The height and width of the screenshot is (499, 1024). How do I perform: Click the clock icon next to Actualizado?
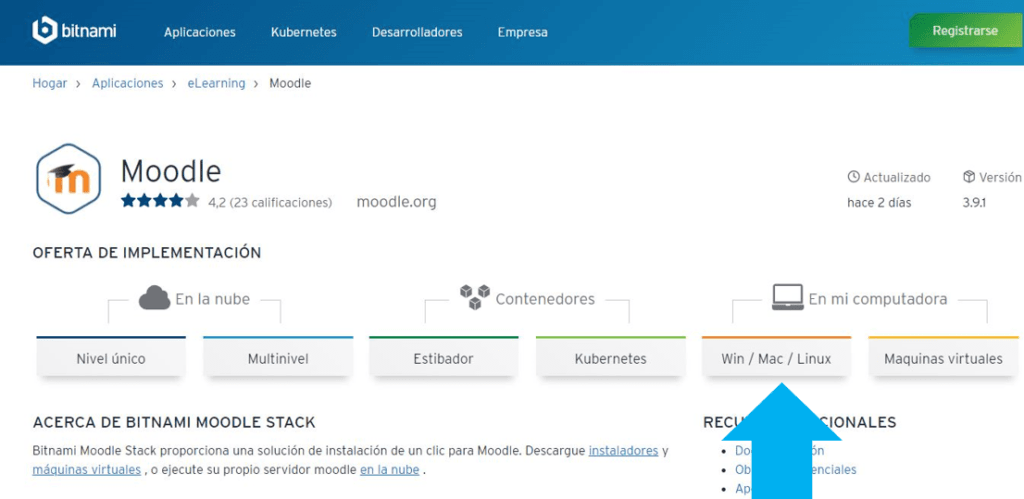coord(853,177)
